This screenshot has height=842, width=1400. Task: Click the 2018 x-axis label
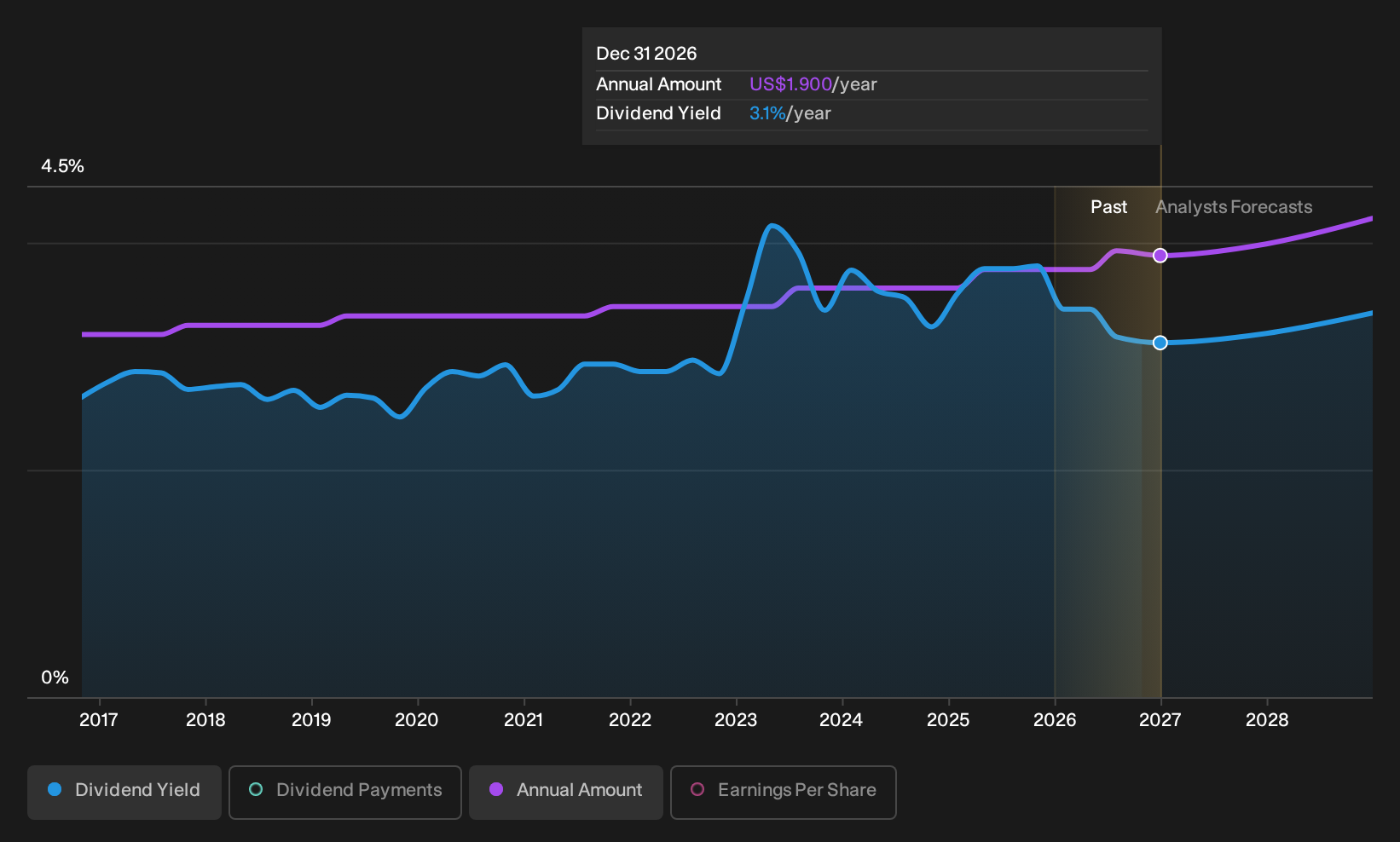pyautogui.click(x=205, y=720)
